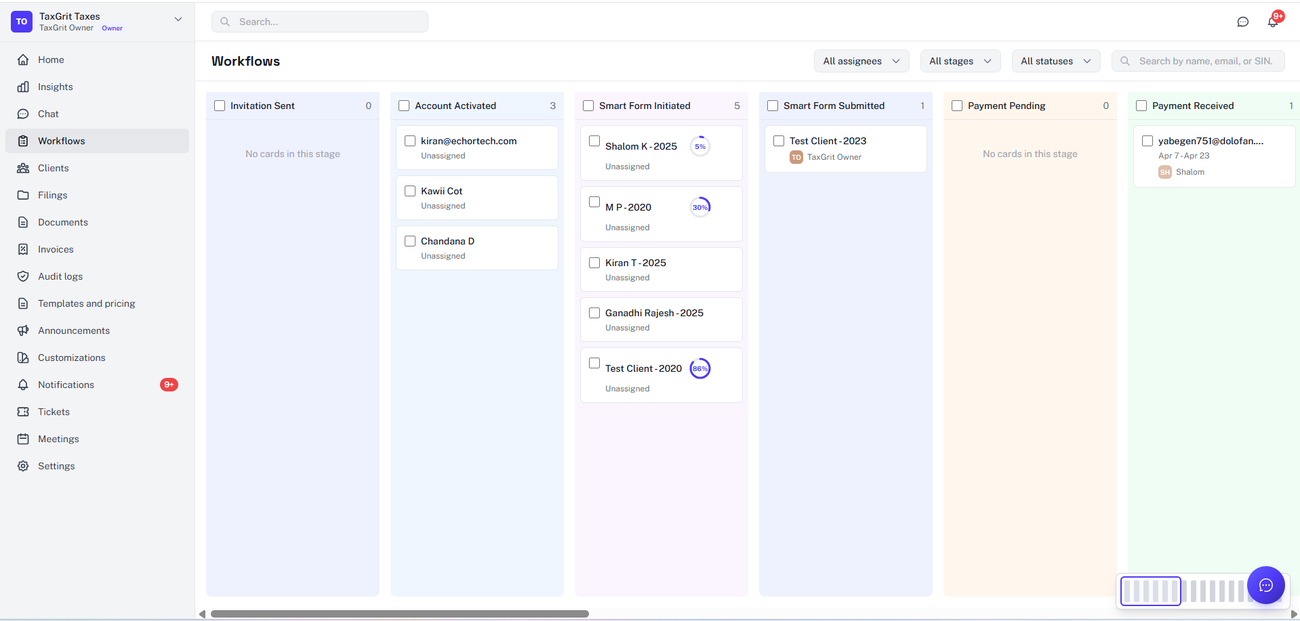Click the TO avatar logo of TaxGrit Taxes
Screen dimensions: 1300x621
[x=21, y=21]
